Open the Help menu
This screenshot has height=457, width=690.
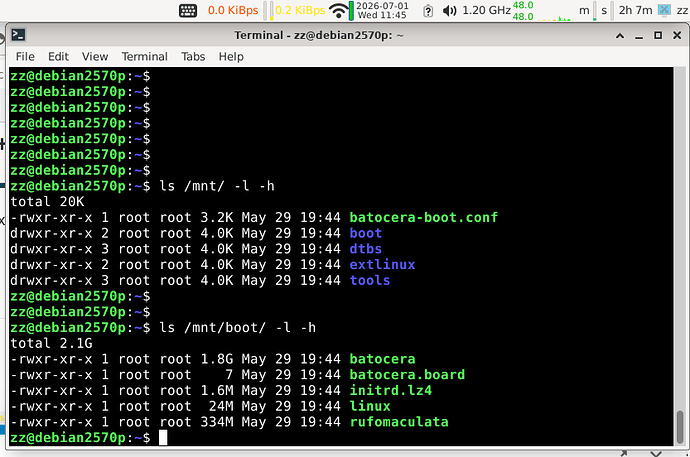pos(231,57)
